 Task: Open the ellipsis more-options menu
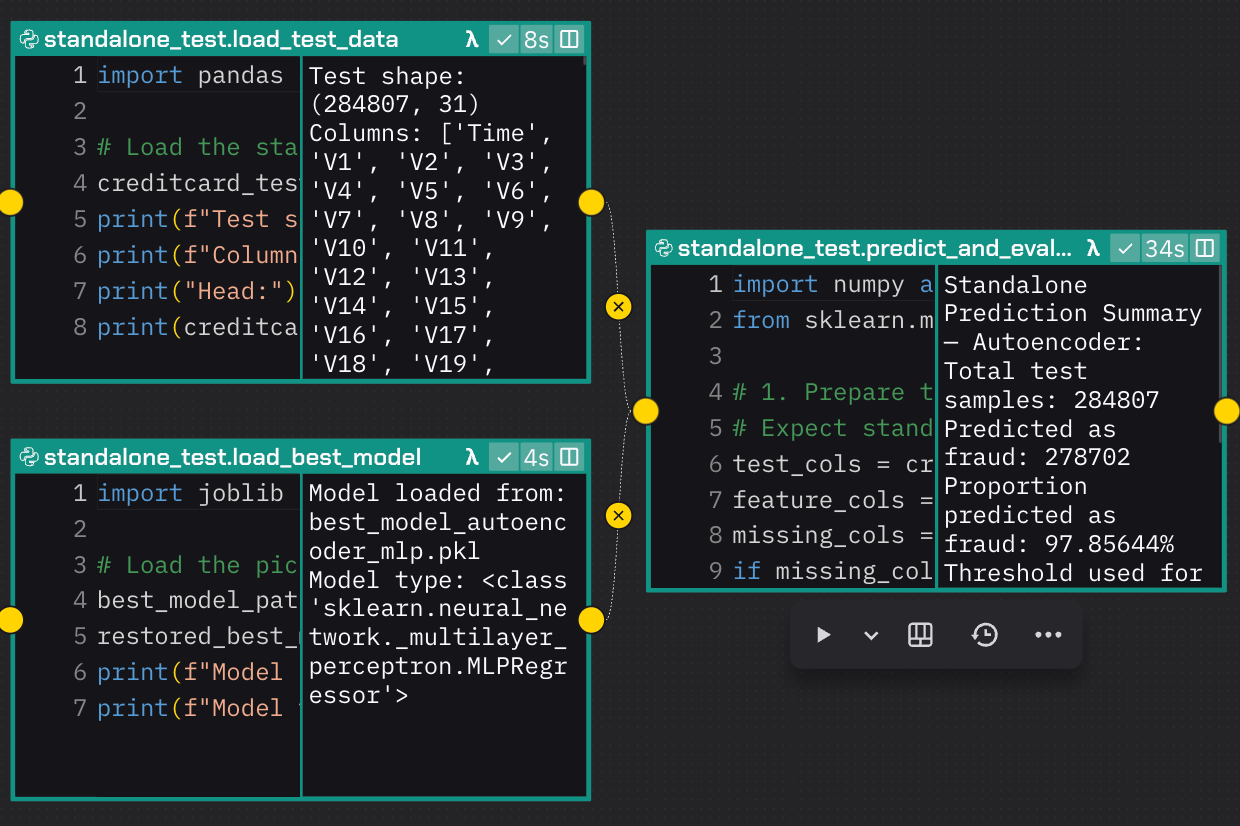tap(1048, 635)
